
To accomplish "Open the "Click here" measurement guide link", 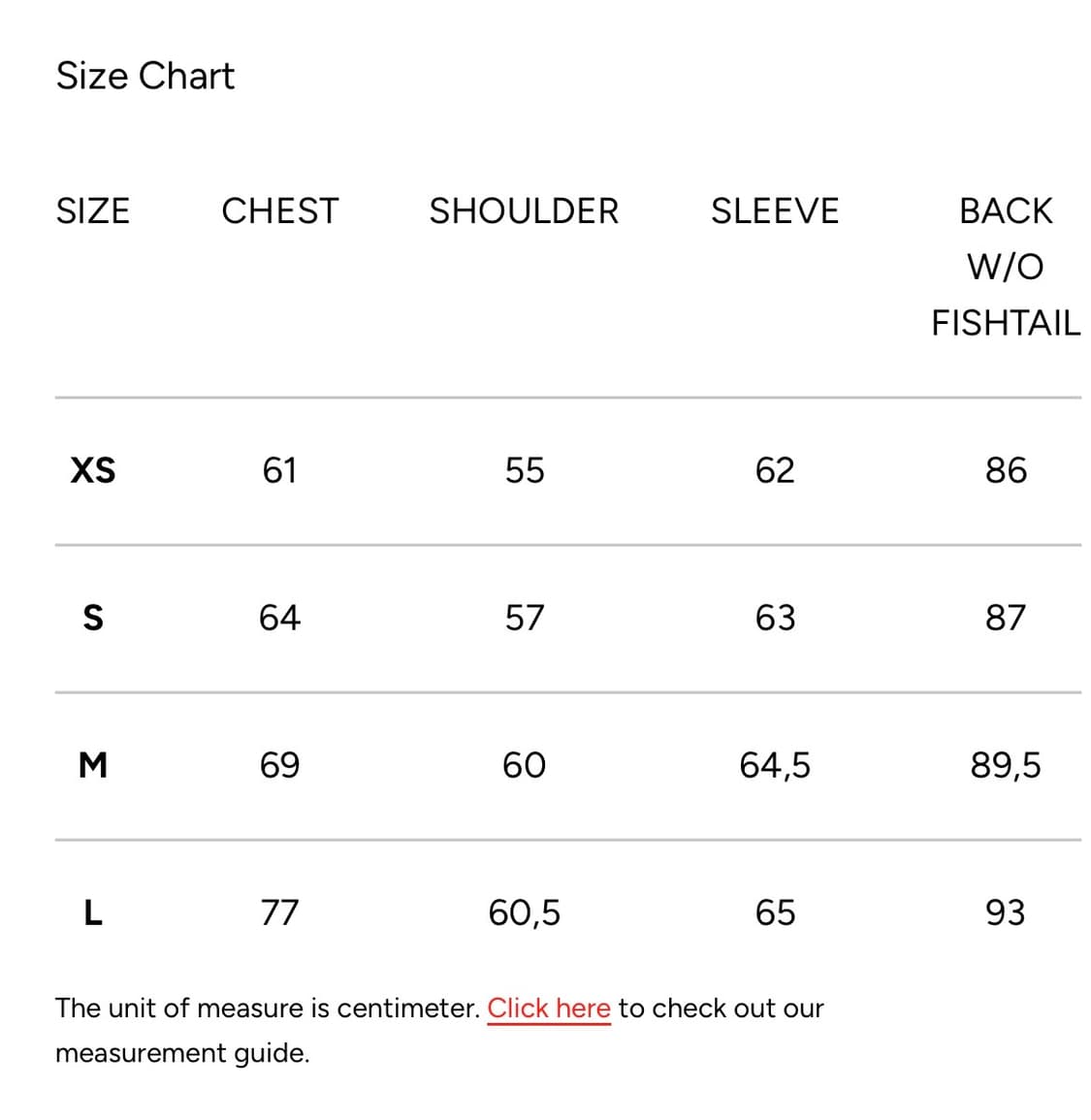I will pos(548,1008).
